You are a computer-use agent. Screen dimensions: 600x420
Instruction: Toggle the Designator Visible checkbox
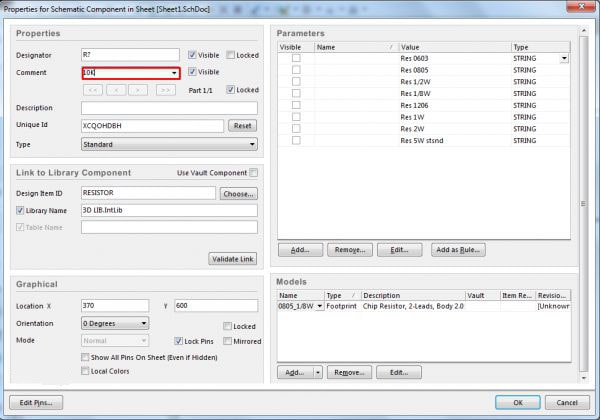click(192, 55)
